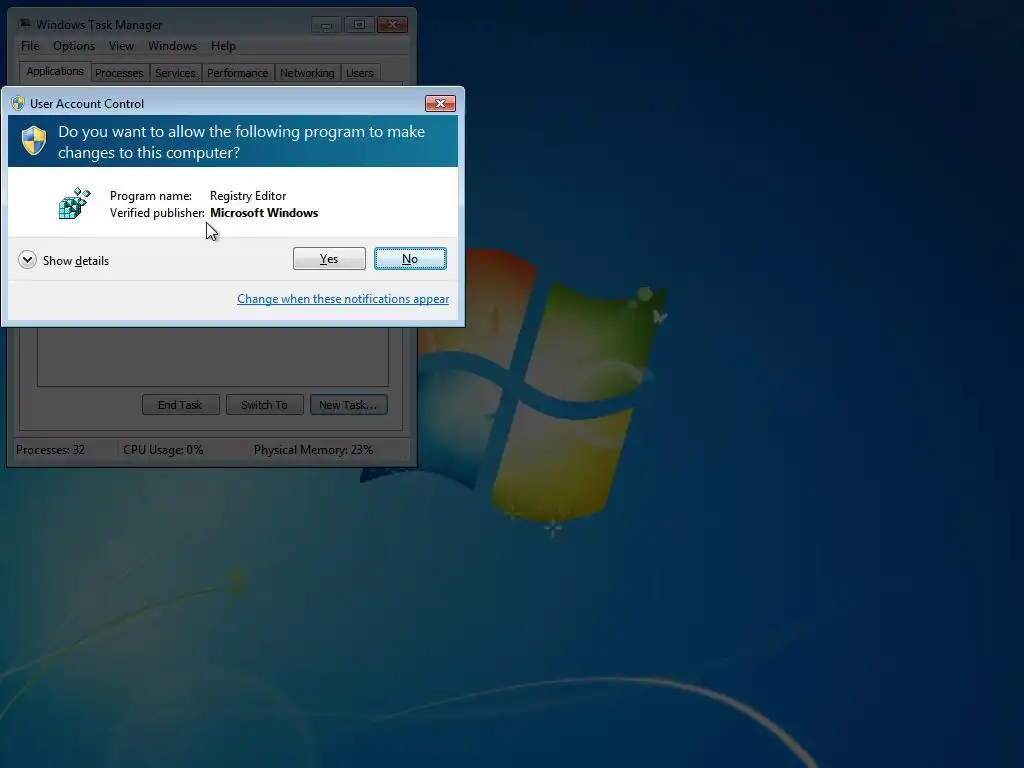Click Yes to allow Registry Editor
1024x768 pixels.
[329, 259]
